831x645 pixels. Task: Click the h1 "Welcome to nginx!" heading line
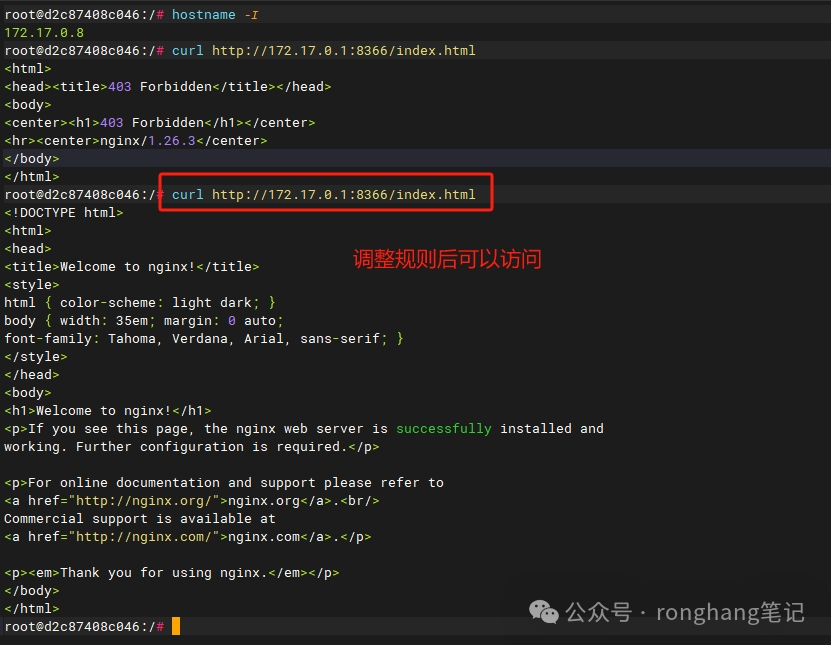(108, 410)
